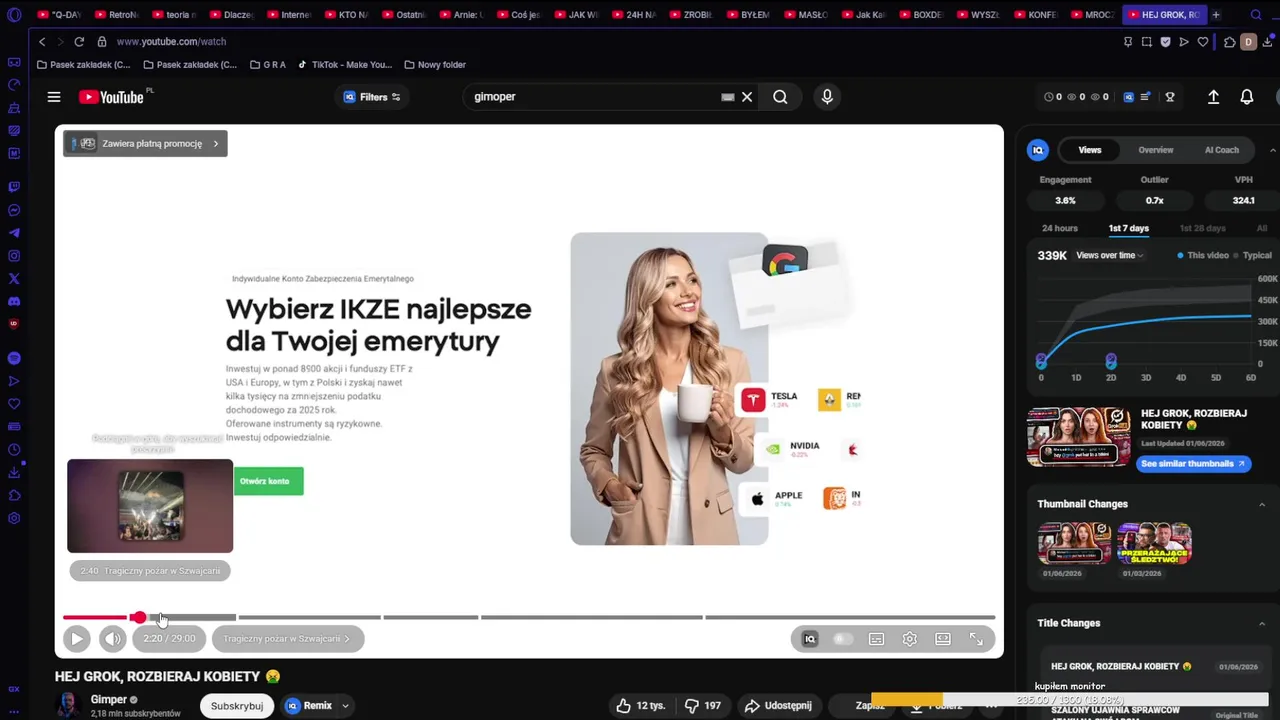Clear the YouTube search text

747,97
